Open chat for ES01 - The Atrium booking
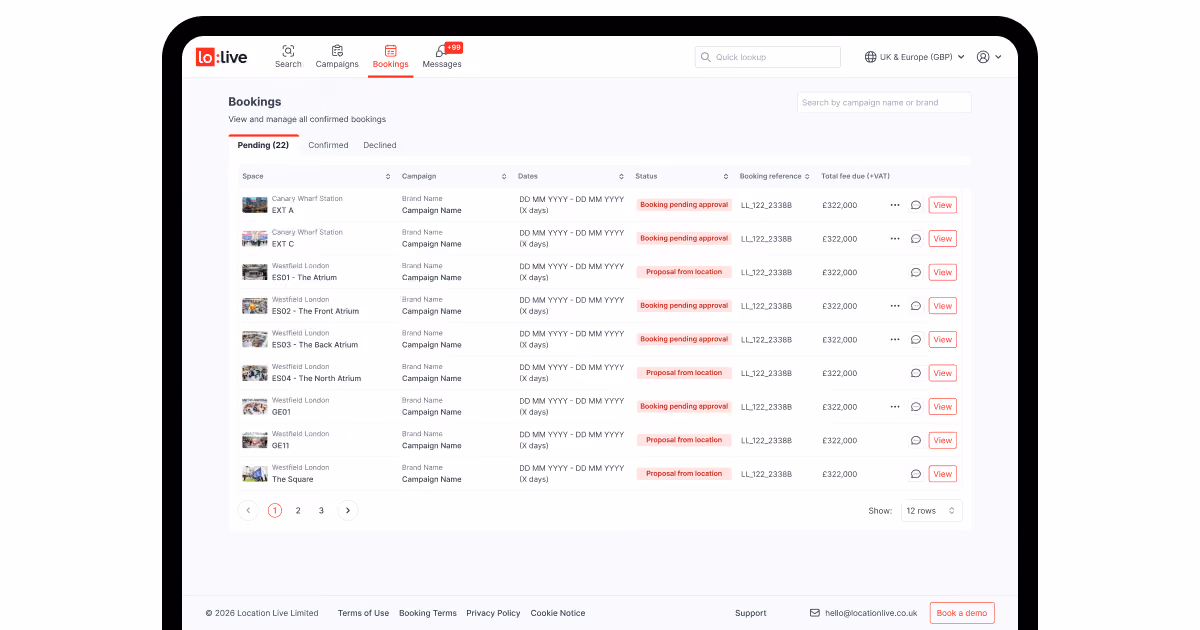This screenshot has height=630, width=1200. point(915,272)
